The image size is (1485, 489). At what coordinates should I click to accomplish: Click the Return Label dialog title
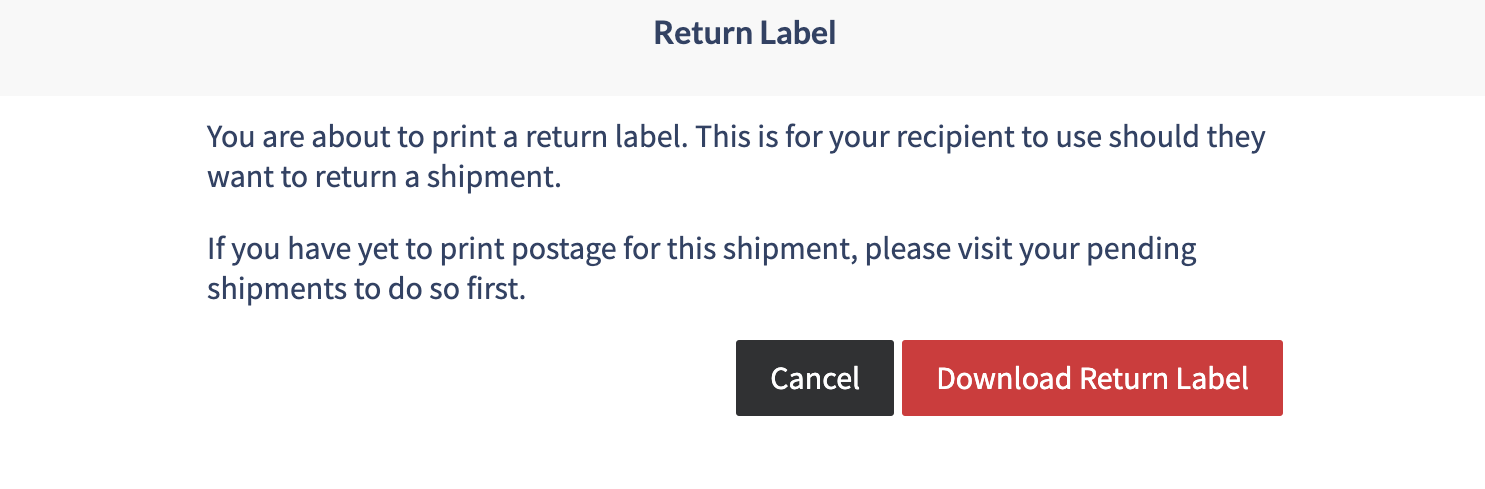click(744, 33)
